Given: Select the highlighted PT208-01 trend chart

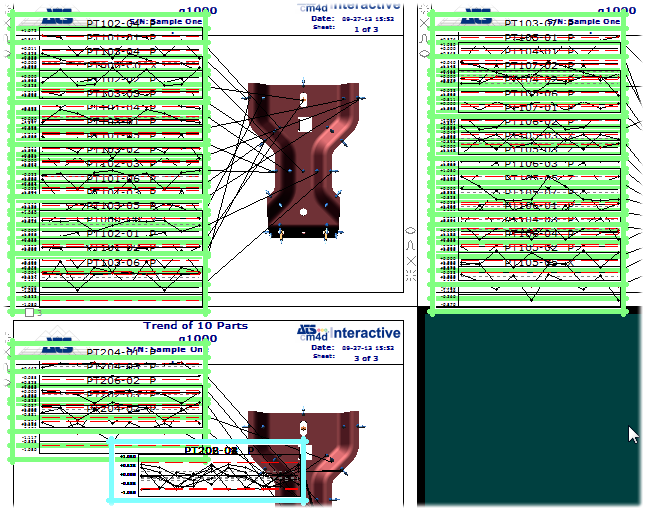Looking at the screenshot, I should pos(207,471).
